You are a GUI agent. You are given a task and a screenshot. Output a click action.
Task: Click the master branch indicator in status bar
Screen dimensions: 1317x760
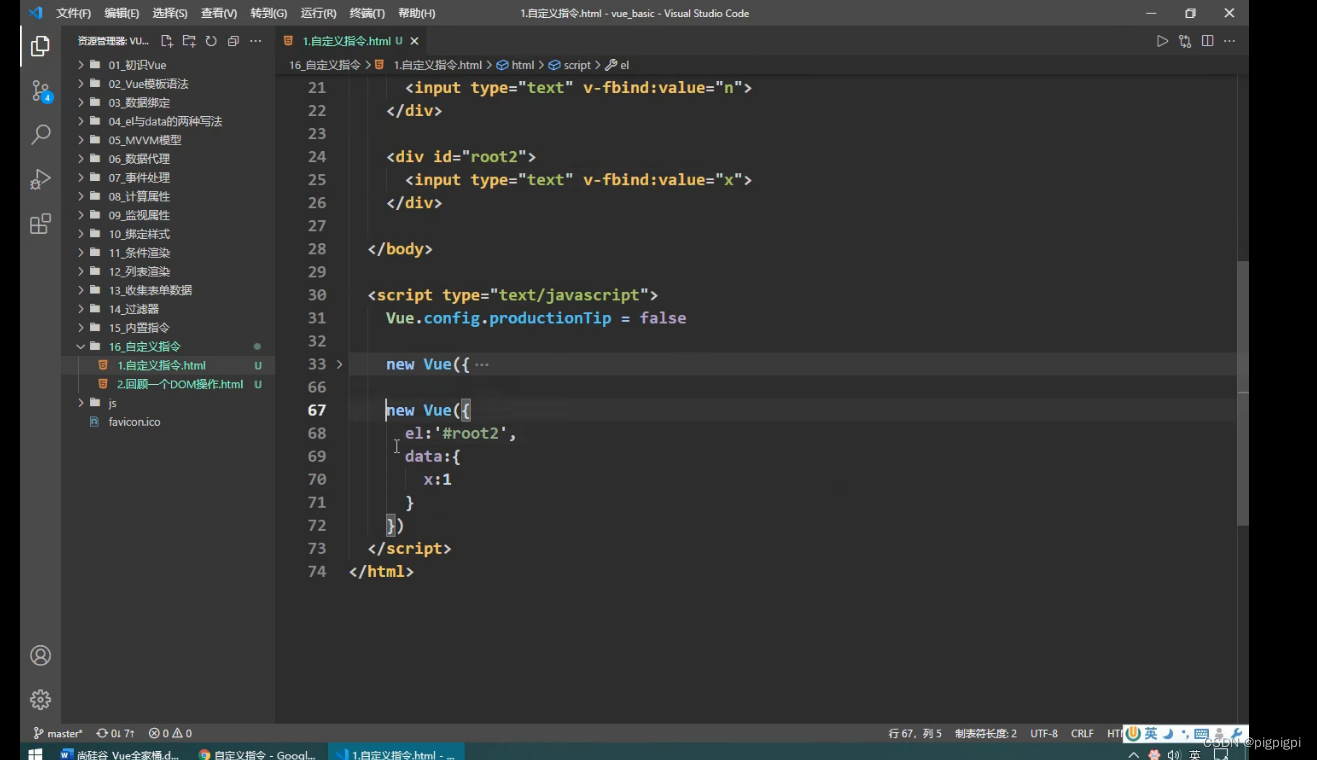pos(58,733)
